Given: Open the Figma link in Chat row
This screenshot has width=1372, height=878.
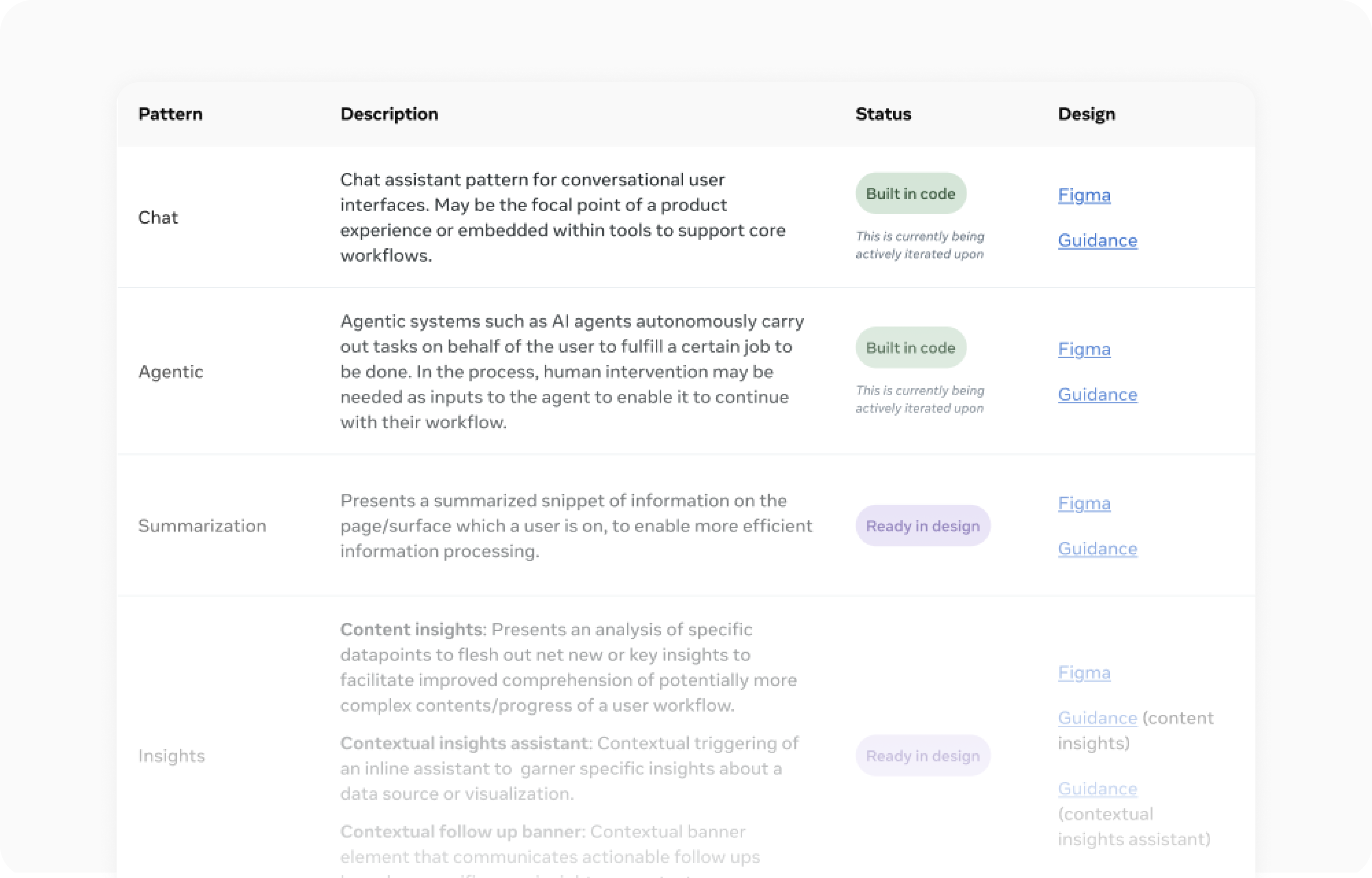Looking at the screenshot, I should point(1083,195).
